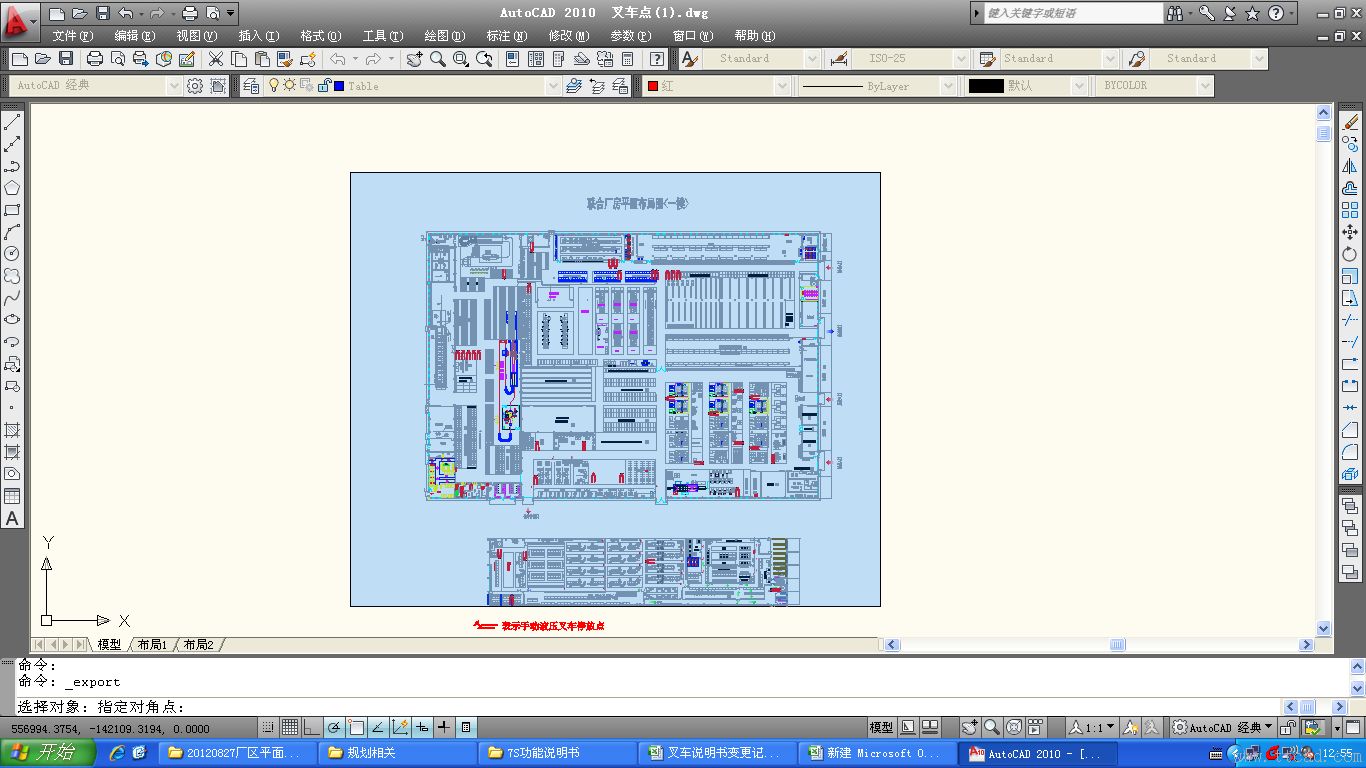Select the Rotate modify tool

1350,254
